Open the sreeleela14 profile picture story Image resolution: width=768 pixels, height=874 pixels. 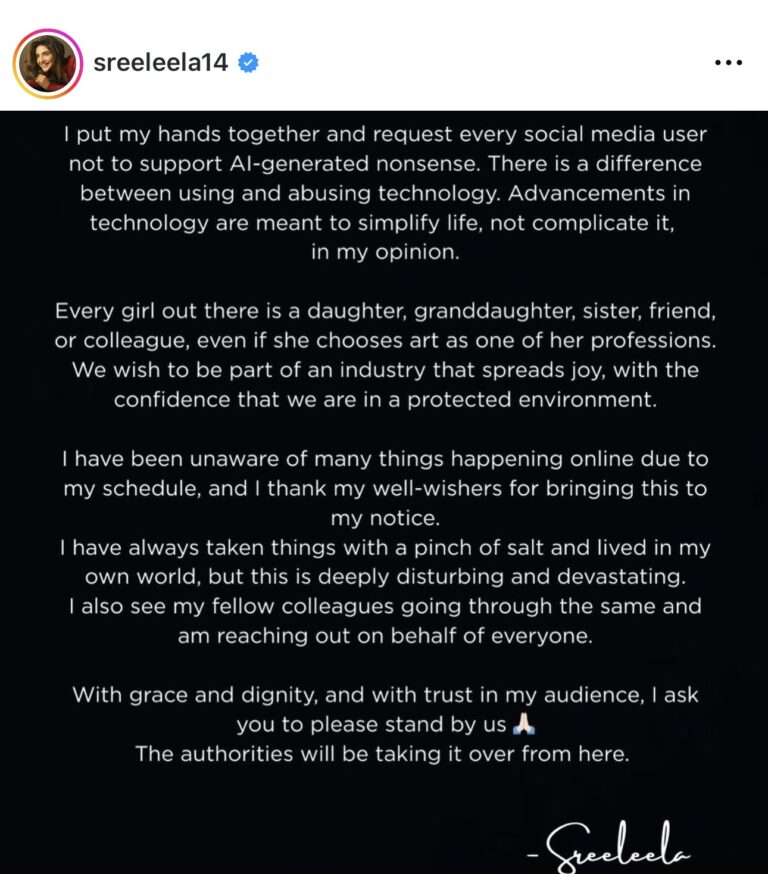(x=48, y=63)
